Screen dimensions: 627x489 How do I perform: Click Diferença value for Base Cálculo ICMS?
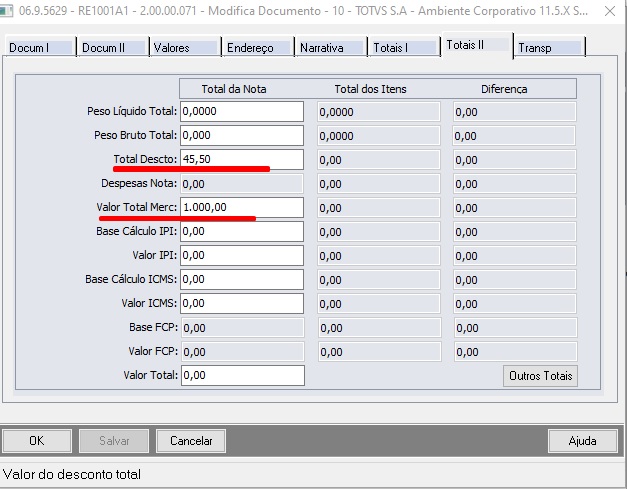coord(515,280)
